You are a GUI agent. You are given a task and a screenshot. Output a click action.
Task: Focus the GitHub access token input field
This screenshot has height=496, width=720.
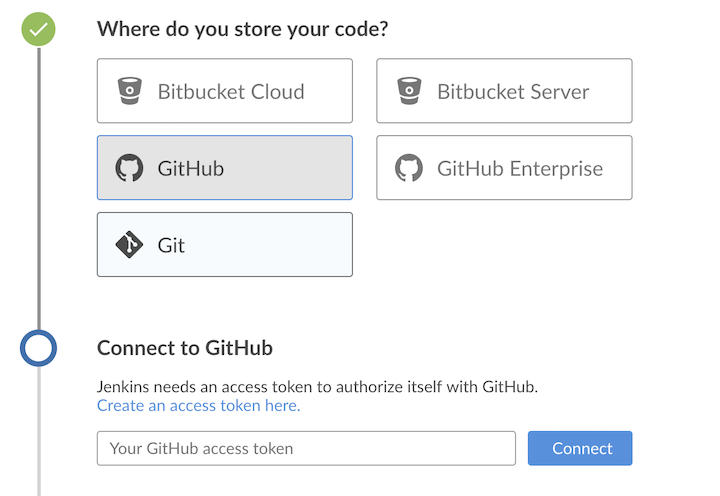click(x=306, y=448)
